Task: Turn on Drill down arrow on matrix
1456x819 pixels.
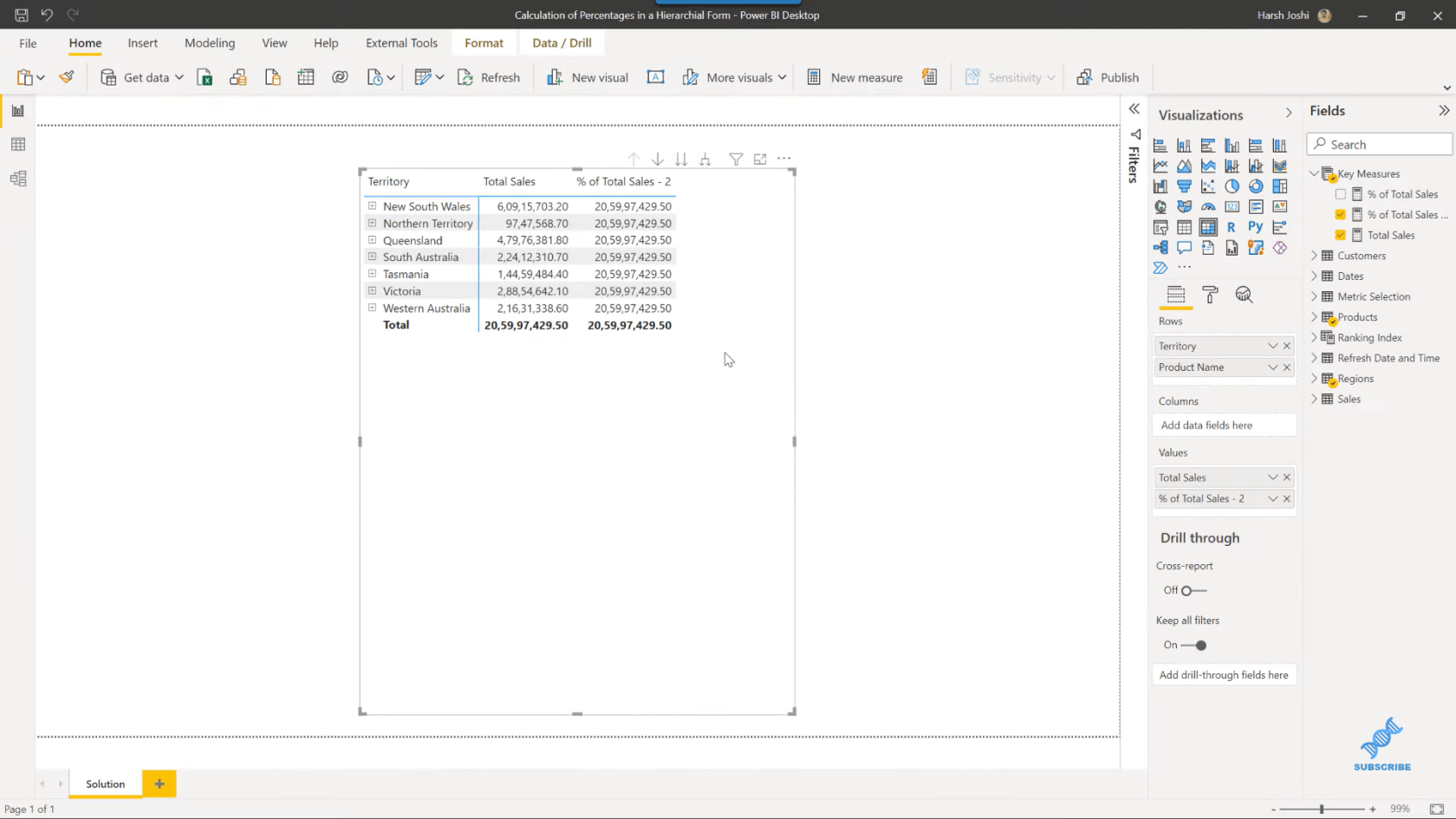Action: [658, 159]
